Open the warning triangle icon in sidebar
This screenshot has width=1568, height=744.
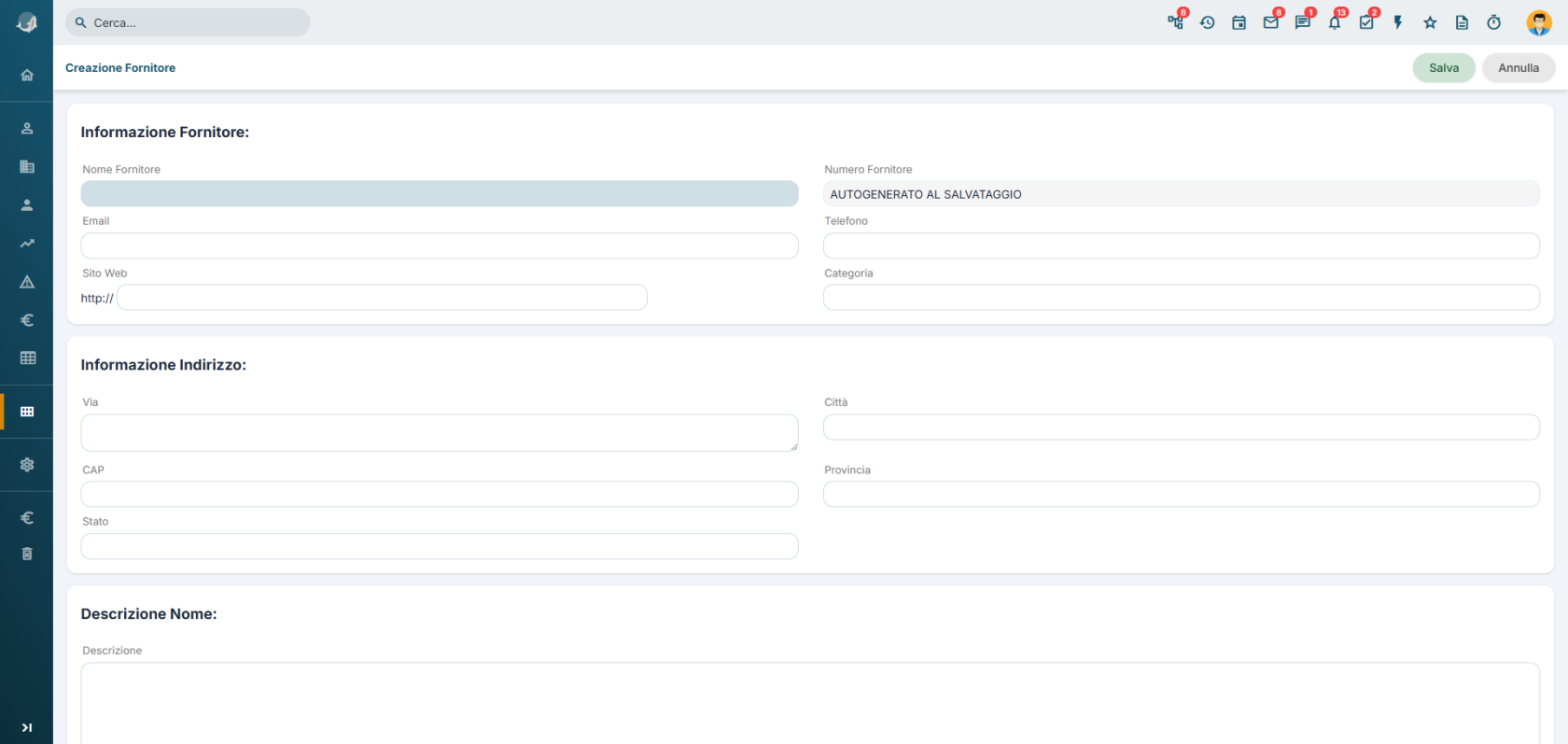[x=27, y=281]
